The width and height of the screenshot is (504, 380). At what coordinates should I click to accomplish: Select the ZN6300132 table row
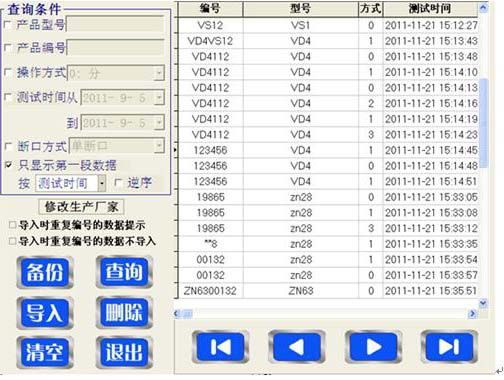point(328,291)
